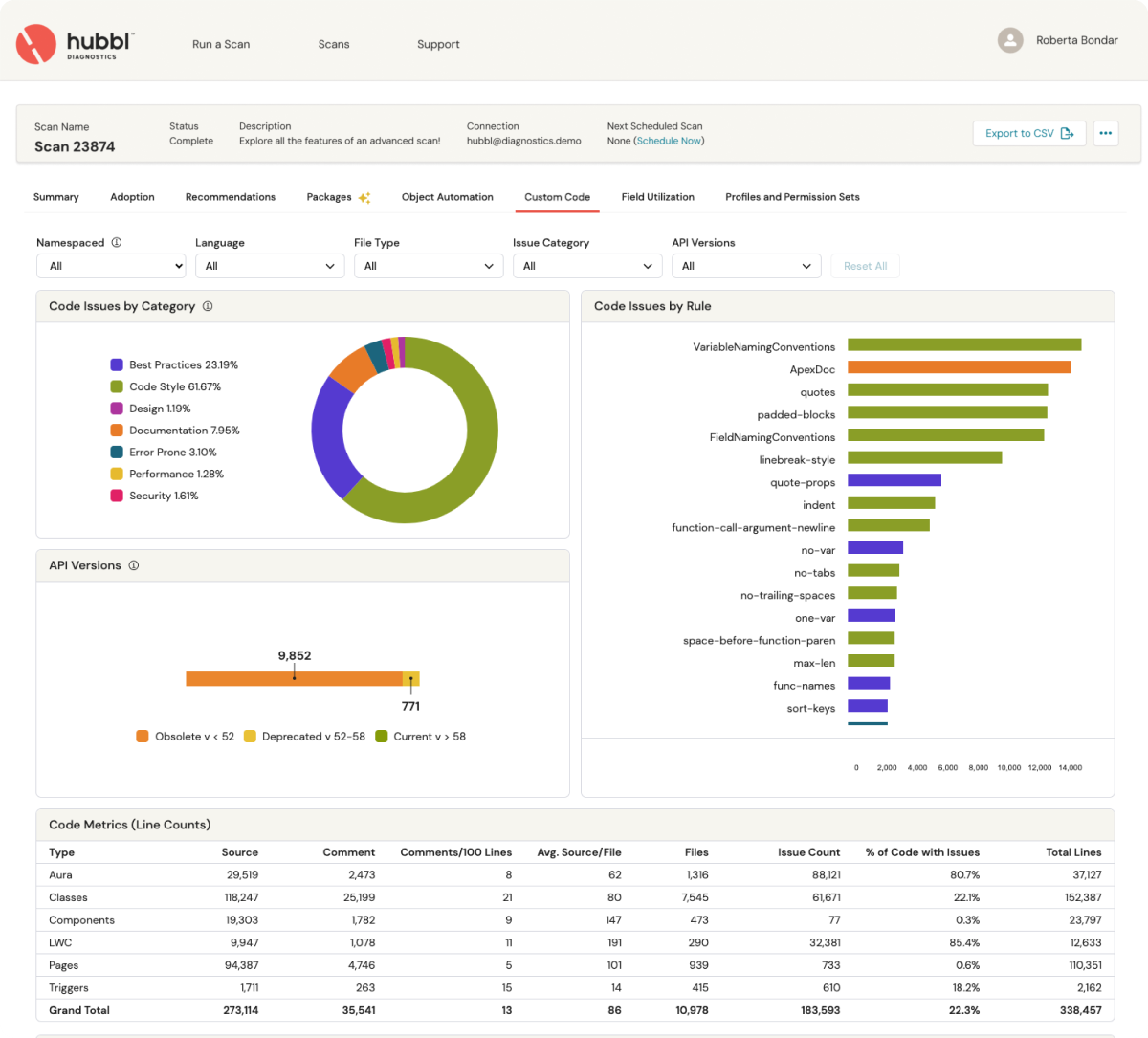Click the Current v > 58 legend swatch
The image size is (1148, 1038).
pyautogui.click(x=382, y=736)
